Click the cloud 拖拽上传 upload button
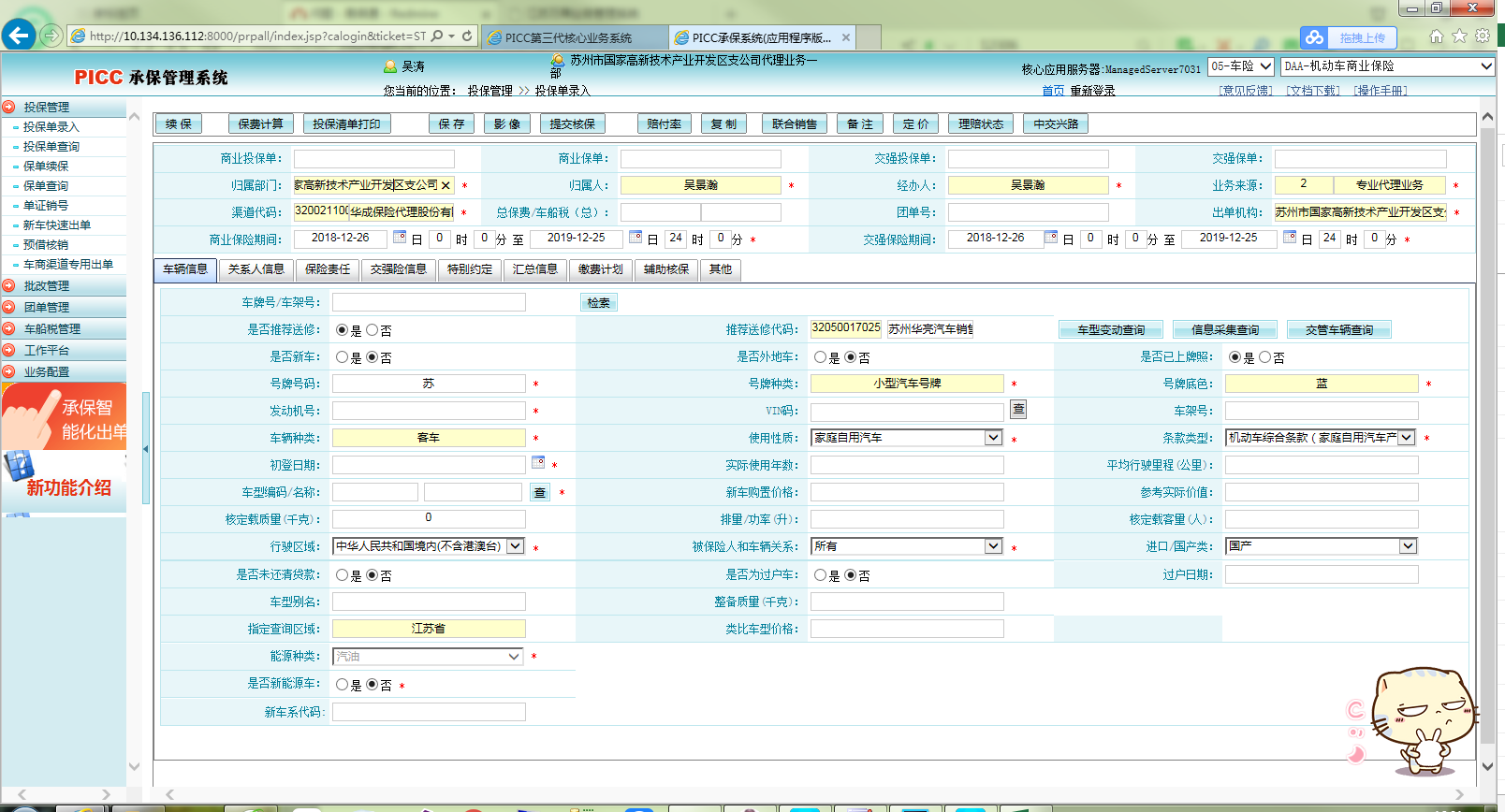Screen dimensions: 1505x812 click(1348, 37)
